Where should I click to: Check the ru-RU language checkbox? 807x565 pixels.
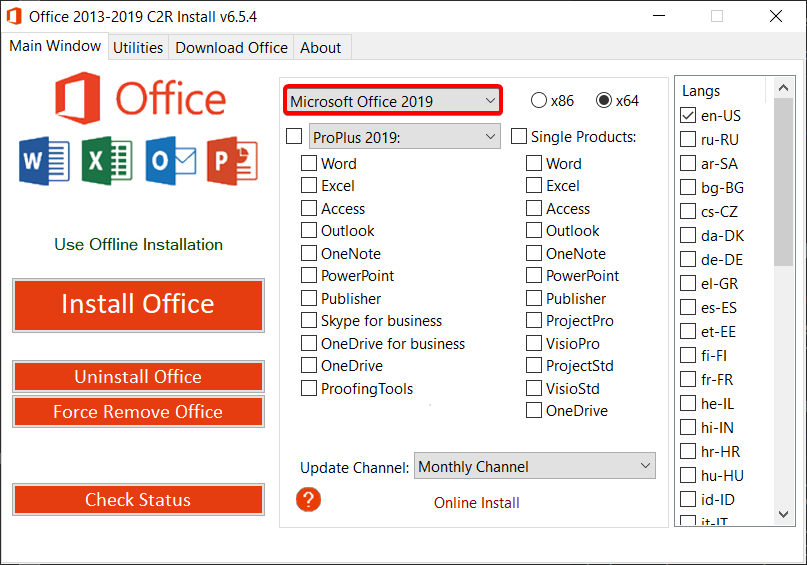point(688,140)
